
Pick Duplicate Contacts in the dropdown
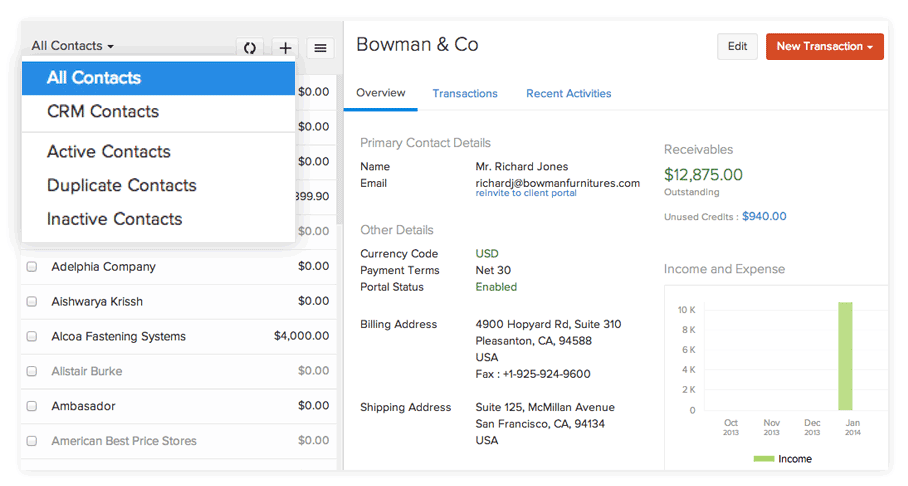coord(122,186)
